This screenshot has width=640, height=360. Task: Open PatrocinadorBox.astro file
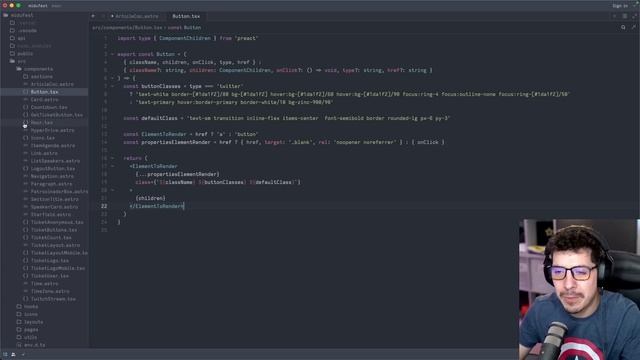click(x=59, y=191)
